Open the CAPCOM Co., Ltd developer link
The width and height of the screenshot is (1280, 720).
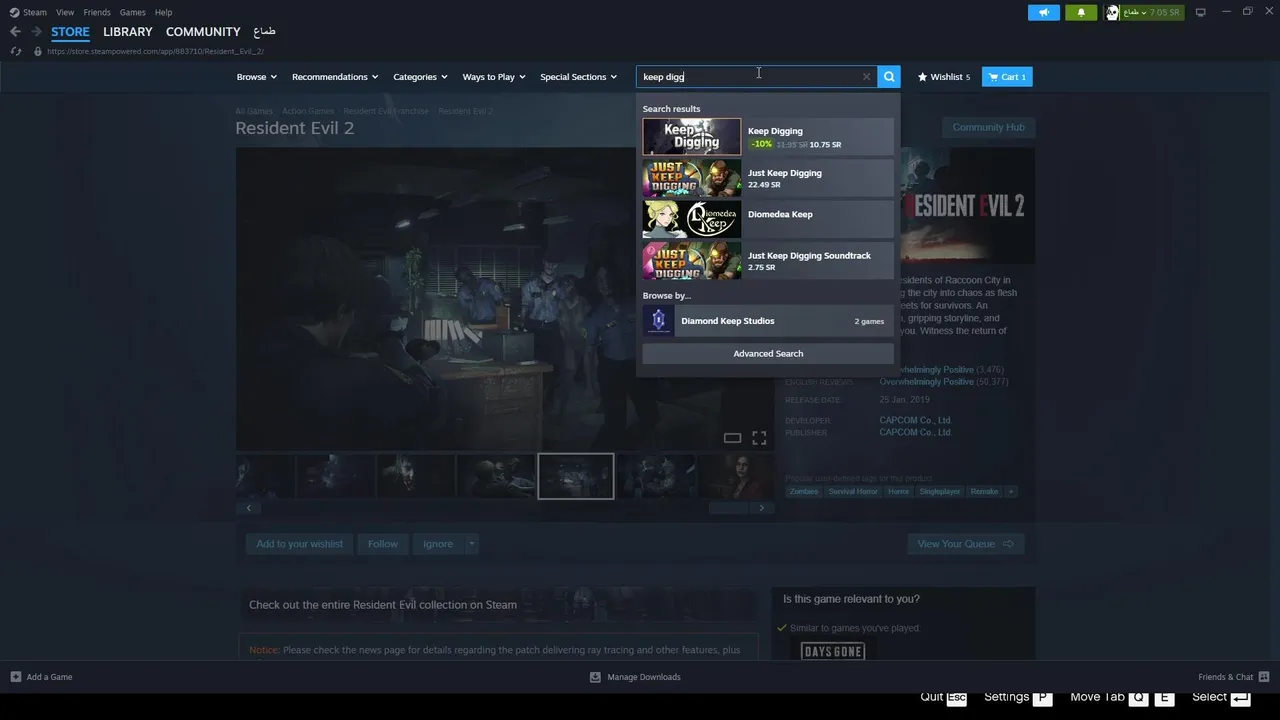(x=915, y=420)
